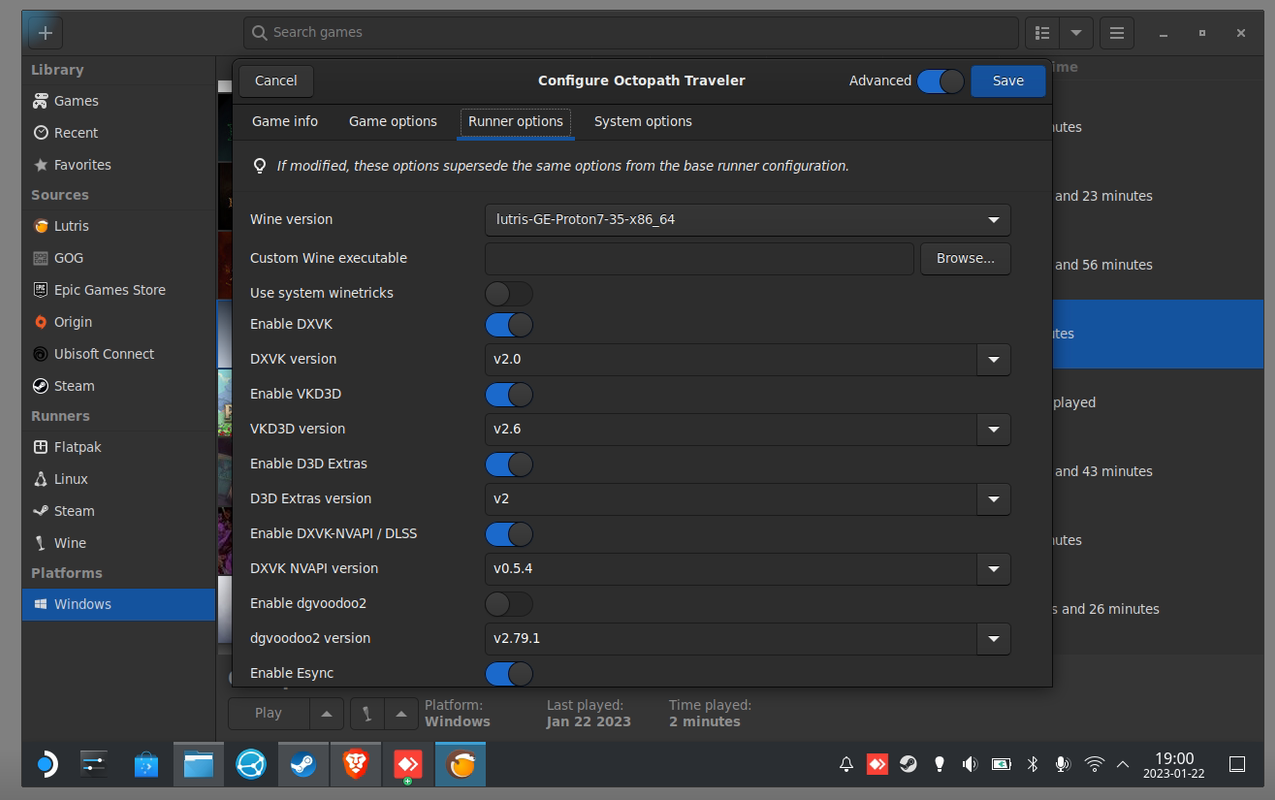The width and height of the screenshot is (1275, 800).
Task: Open the Wine version dropdown
Action: [747, 220]
